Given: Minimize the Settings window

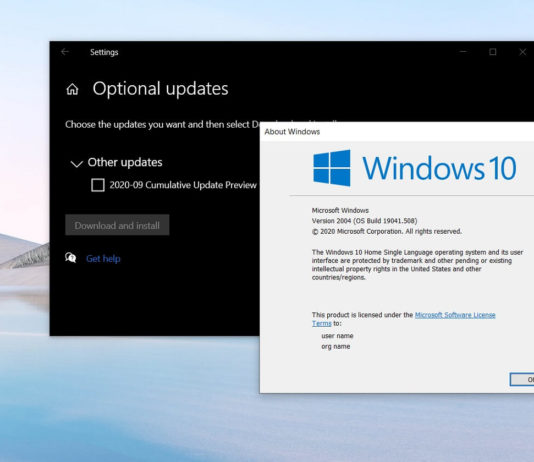Looking at the screenshot, I should point(463,52).
